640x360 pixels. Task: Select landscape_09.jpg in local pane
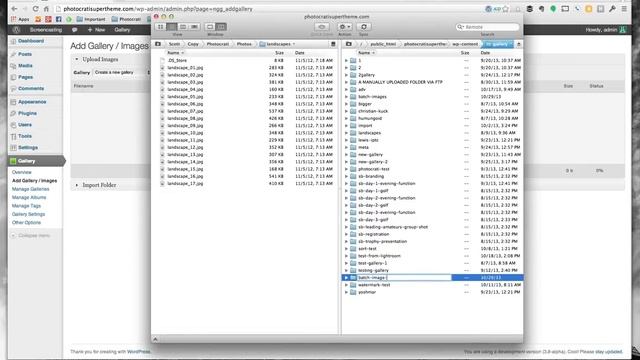point(185,126)
